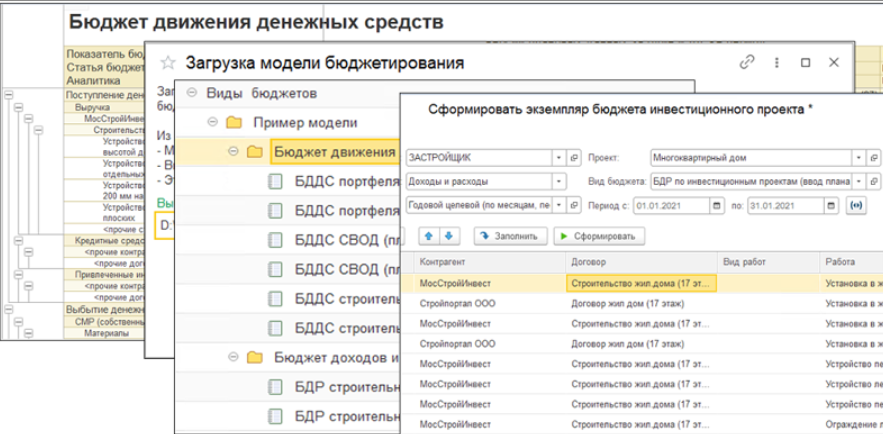This screenshot has height=434, width=883.
Task: Edit the Период с date field 01.01.2021
Action: [672, 205]
